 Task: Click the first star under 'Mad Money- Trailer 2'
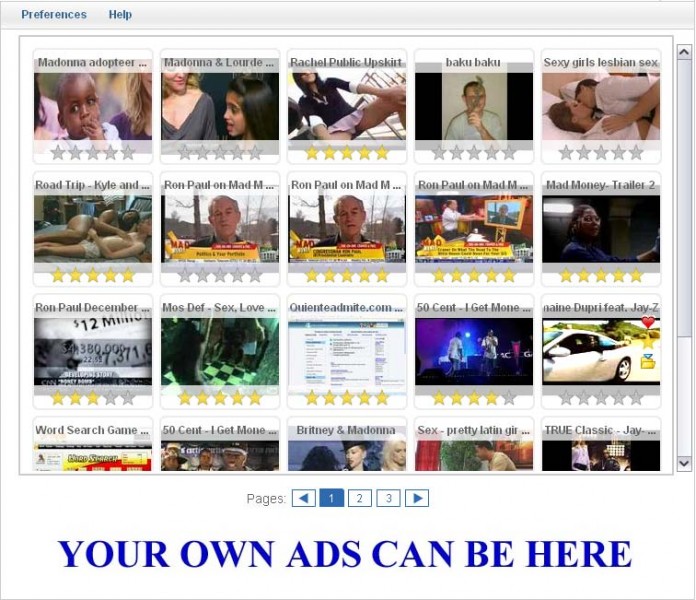coord(566,276)
